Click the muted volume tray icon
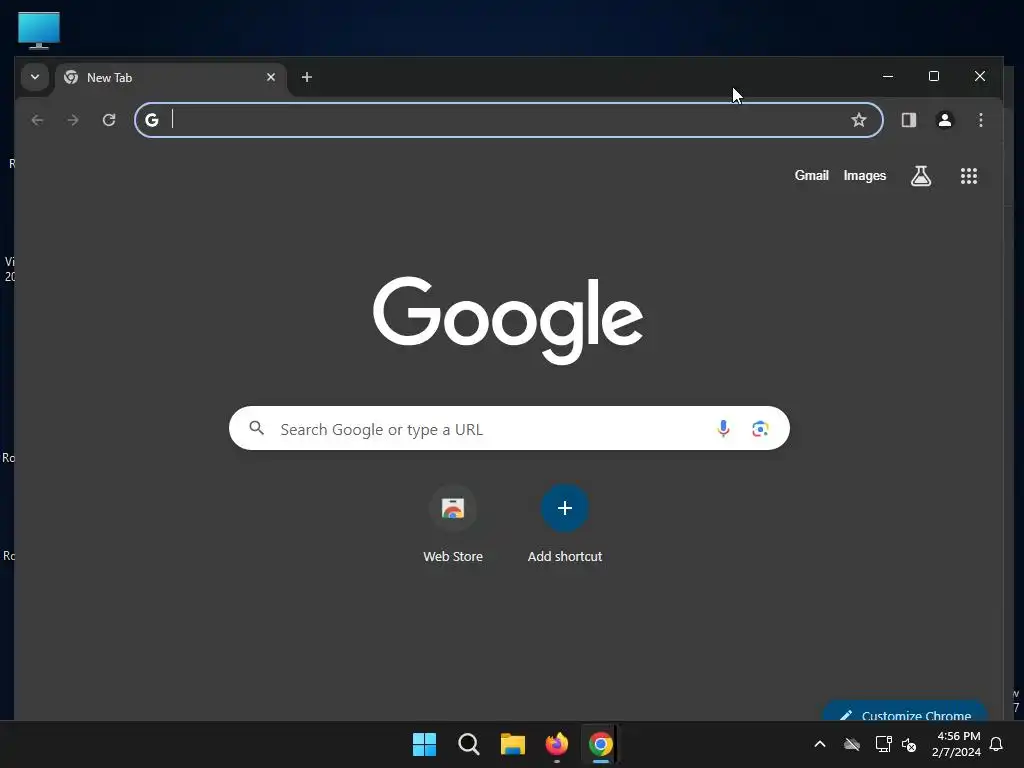Viewport: 1024px width, 768px height. [909, 744]
